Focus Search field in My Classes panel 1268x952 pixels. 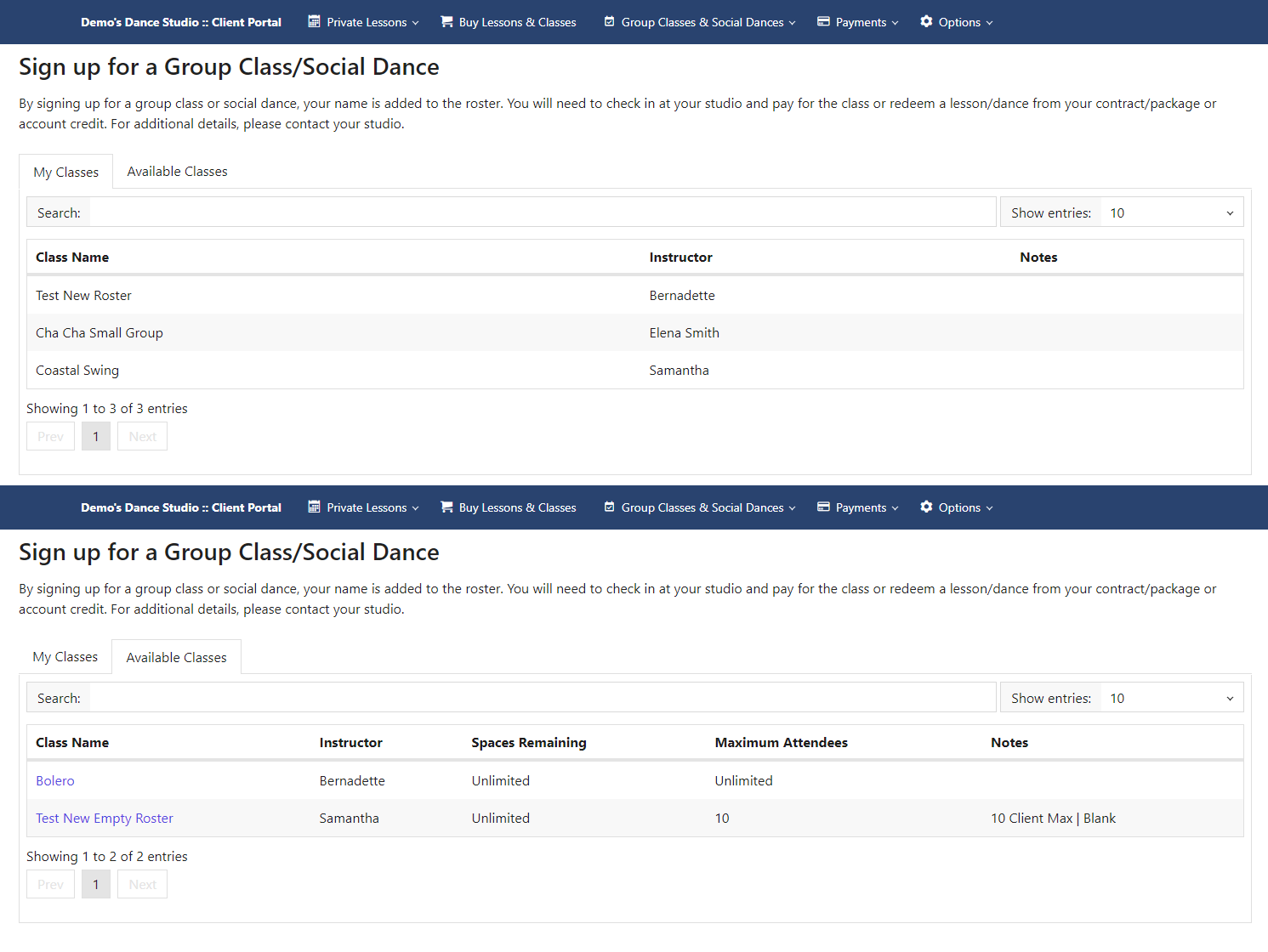(x=543, y=212)
